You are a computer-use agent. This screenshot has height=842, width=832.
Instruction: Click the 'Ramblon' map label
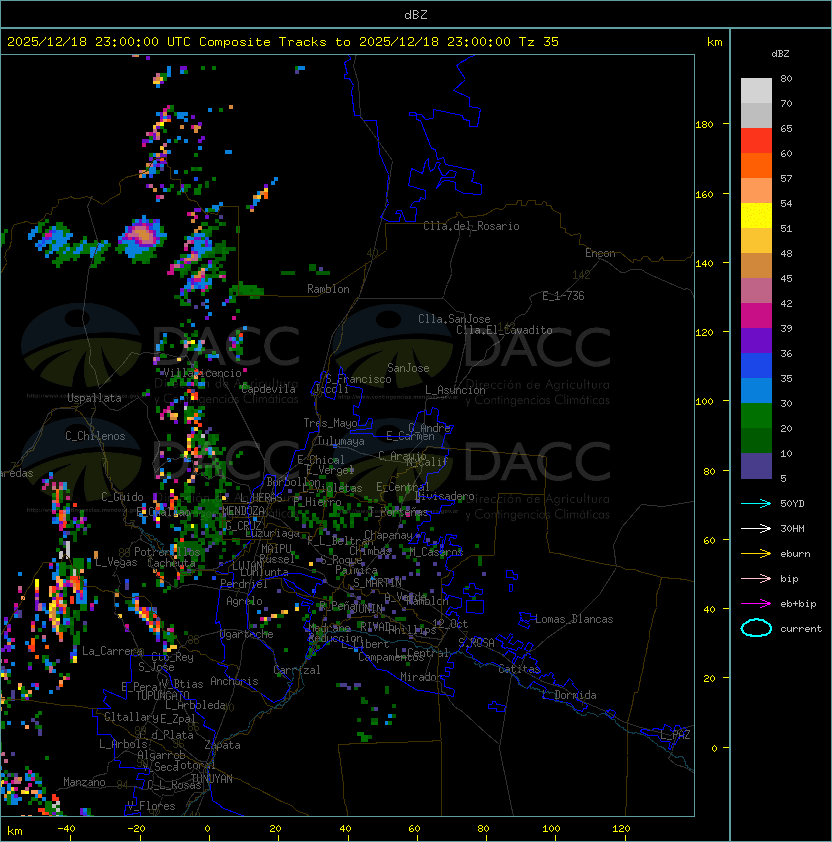328,289
